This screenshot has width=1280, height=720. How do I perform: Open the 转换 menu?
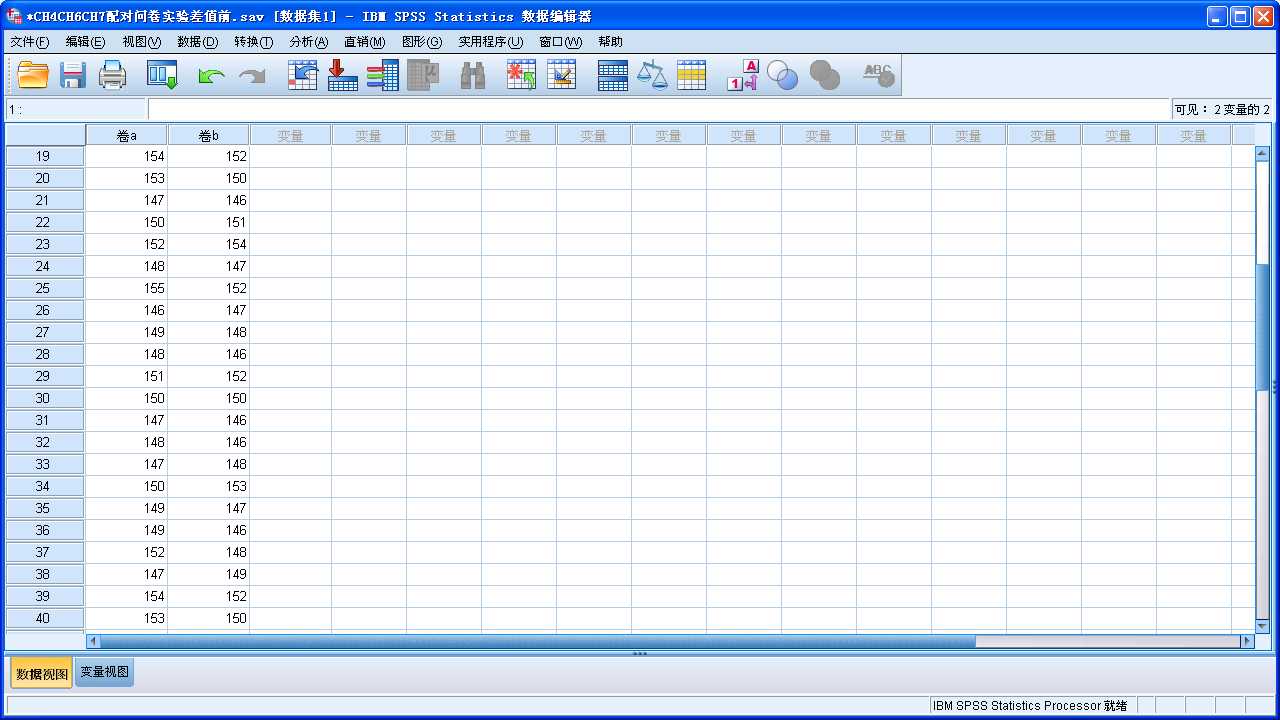pyautogui.click(x=253, y=42)
